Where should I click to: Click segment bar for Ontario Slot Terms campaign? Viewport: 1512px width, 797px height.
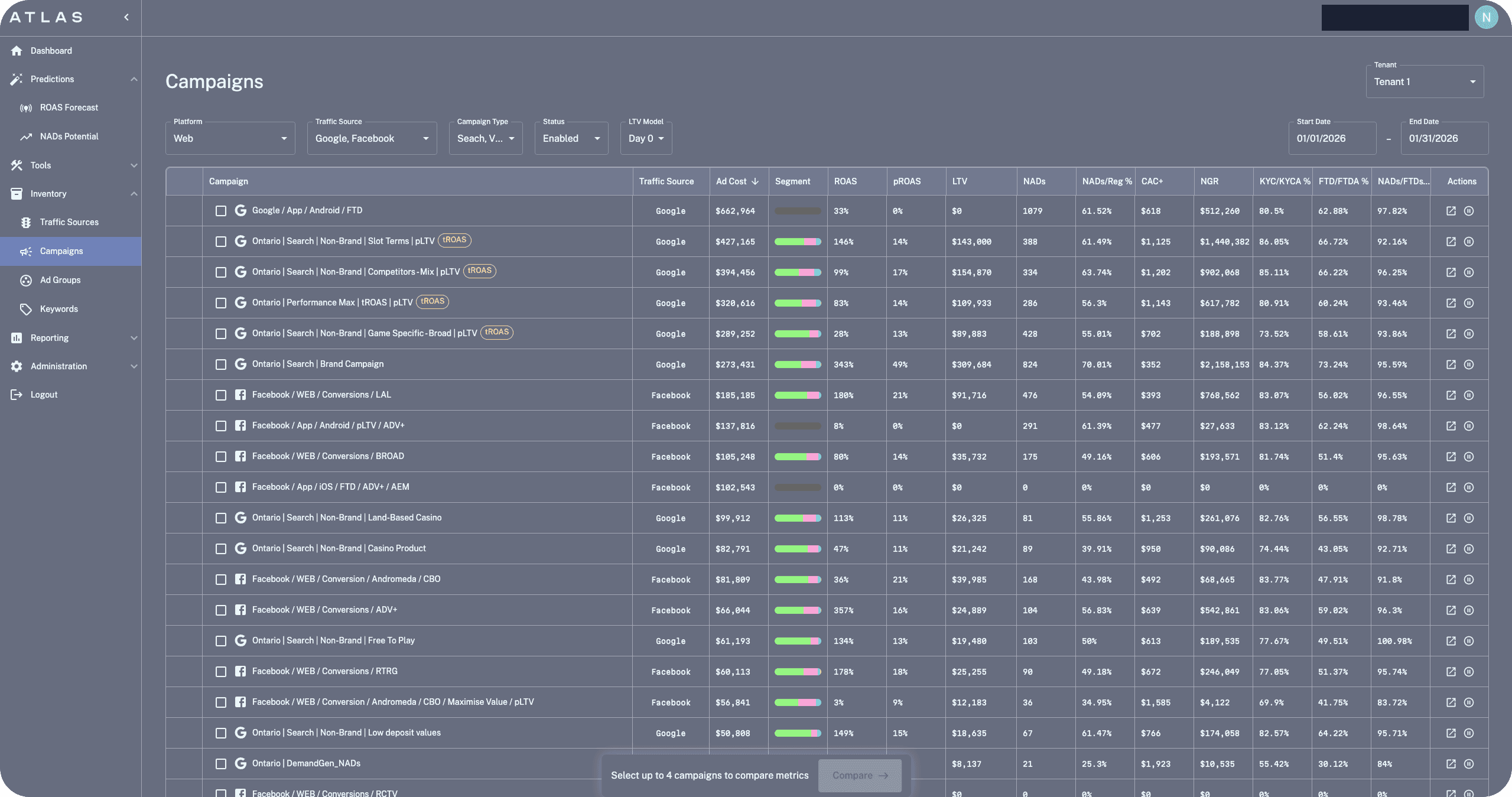[x=798, y=242]
